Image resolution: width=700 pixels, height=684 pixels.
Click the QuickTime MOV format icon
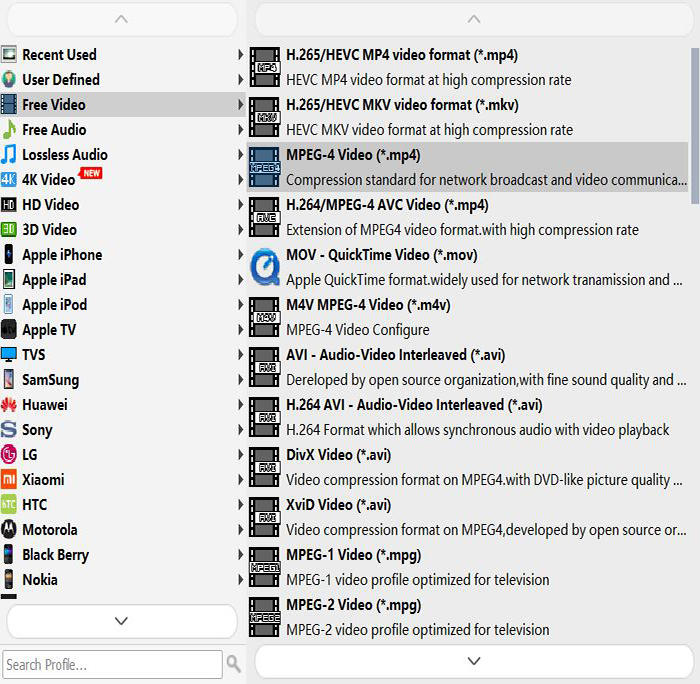[x=265, y=267]
